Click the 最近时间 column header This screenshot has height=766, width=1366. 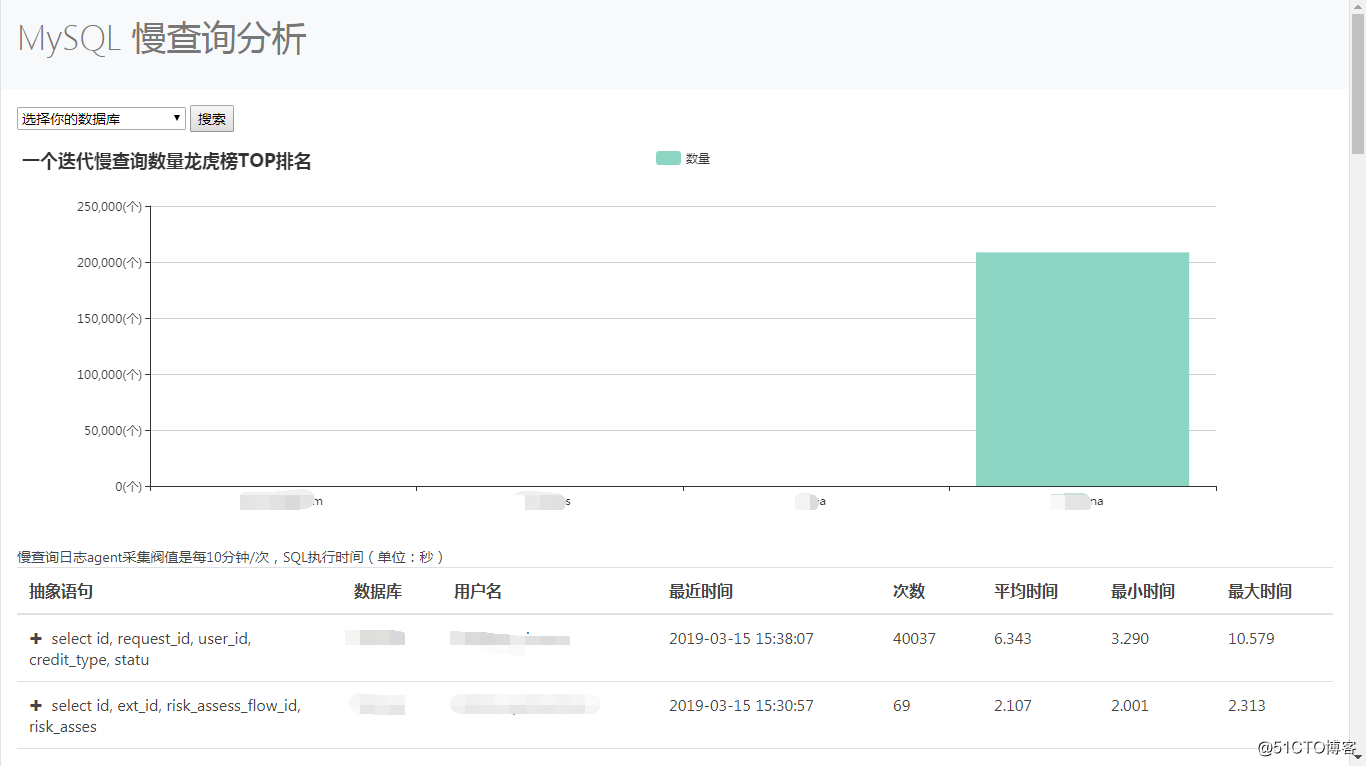tap(701, 591)
